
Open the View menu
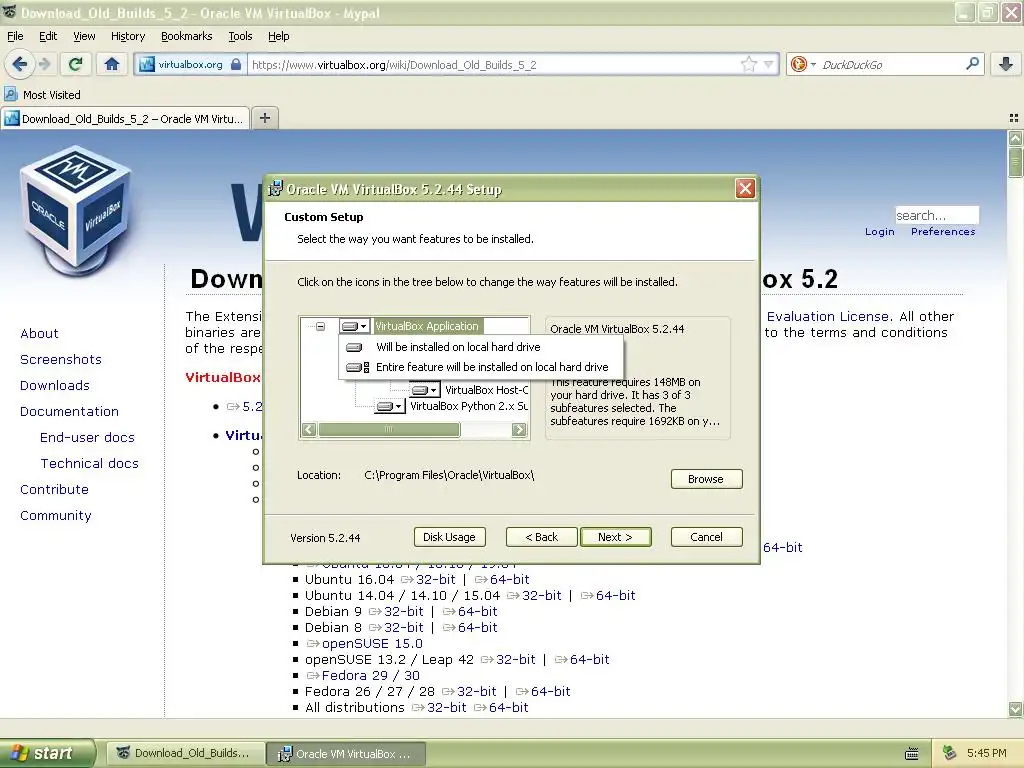pyautogui.click(x=84, y=36)
